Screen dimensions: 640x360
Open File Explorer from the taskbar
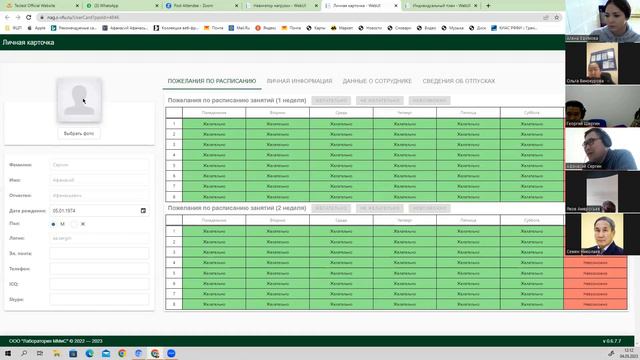[57, 353]
